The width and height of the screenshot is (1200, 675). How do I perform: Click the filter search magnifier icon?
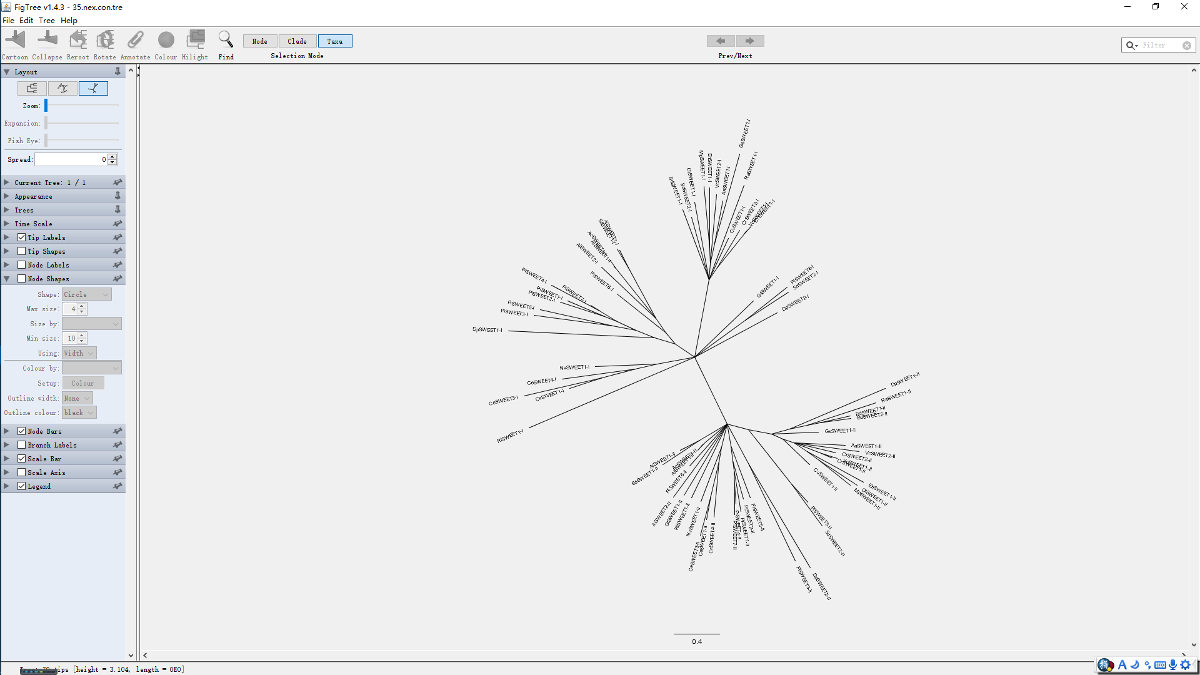tap(1132, 45)
